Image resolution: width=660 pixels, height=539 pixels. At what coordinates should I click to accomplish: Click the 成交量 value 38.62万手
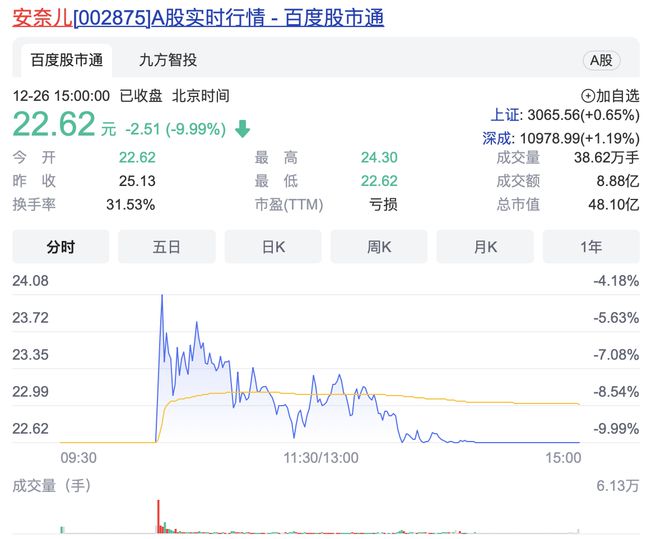tap(607, 157)
